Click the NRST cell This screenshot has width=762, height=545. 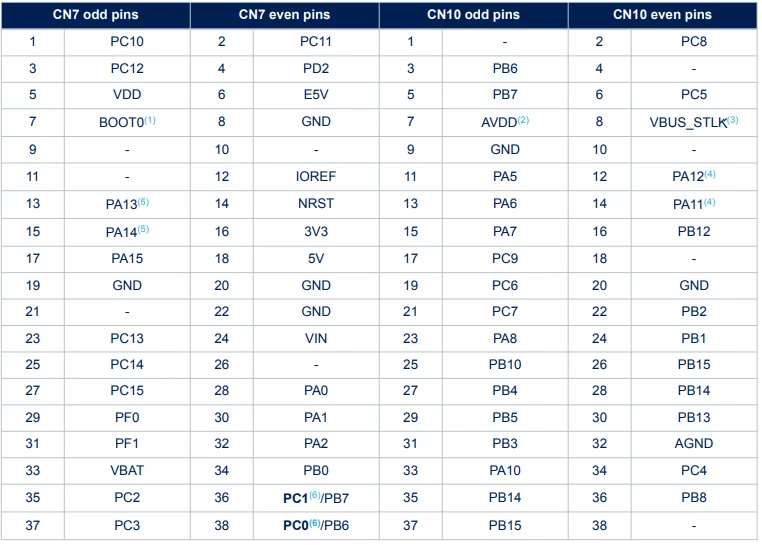[316, 204]
